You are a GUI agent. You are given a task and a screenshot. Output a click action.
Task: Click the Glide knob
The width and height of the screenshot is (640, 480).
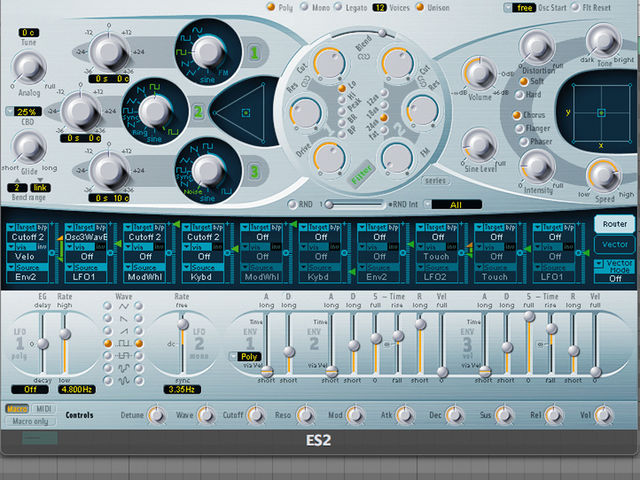pos(29,147)
